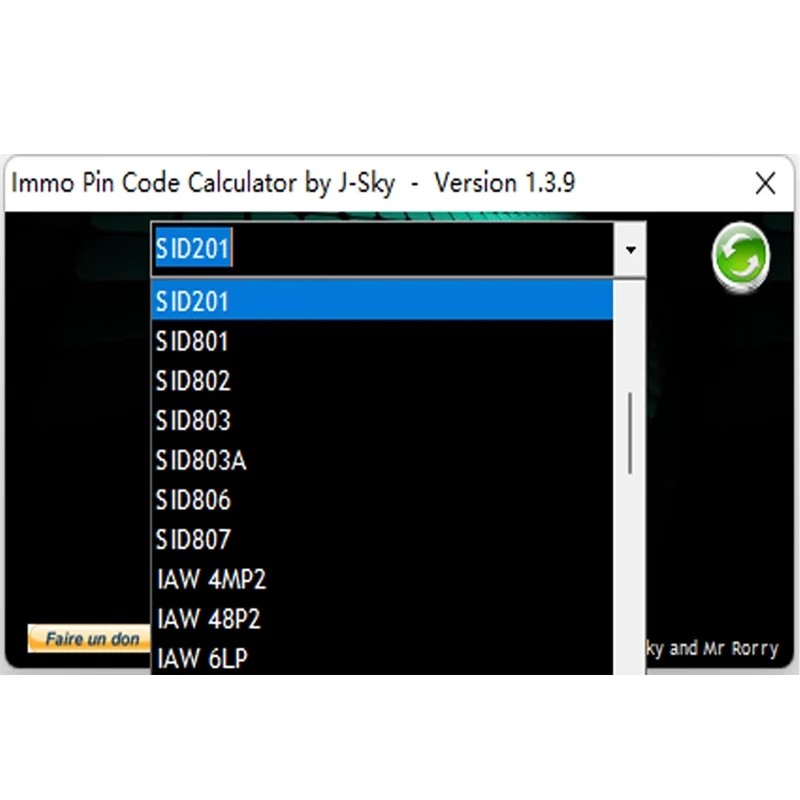Select the SID803A entry

(x=383, y=460)
